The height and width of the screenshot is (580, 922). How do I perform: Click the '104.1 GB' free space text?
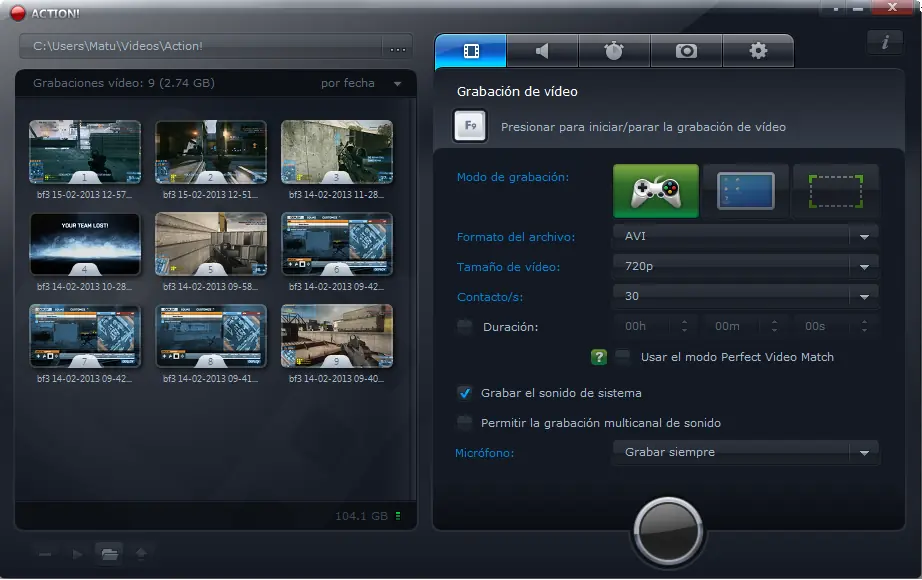coord(361,516)
